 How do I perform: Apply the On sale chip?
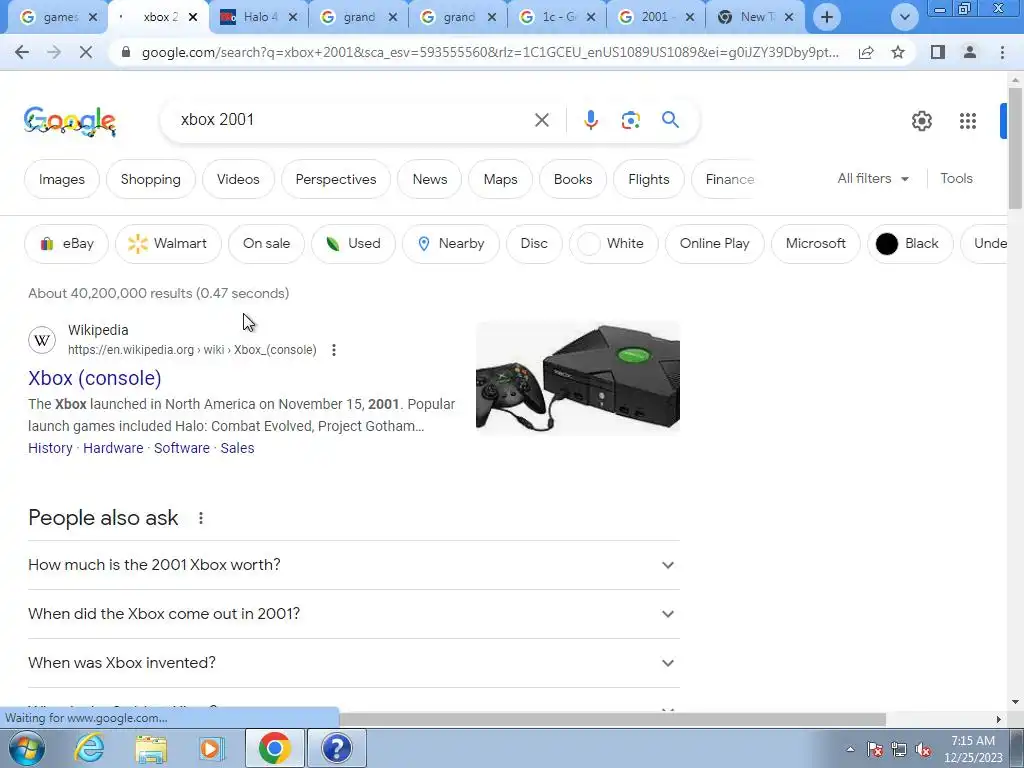(x=266, y=244)
